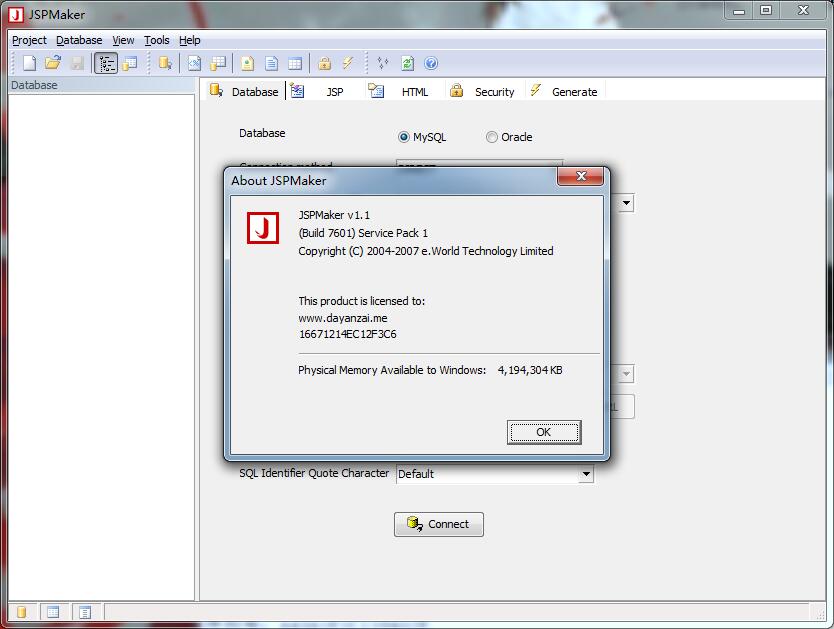Click the yellow database cylinder toolbar icon
834x629 pixels.
click(165, 63)
